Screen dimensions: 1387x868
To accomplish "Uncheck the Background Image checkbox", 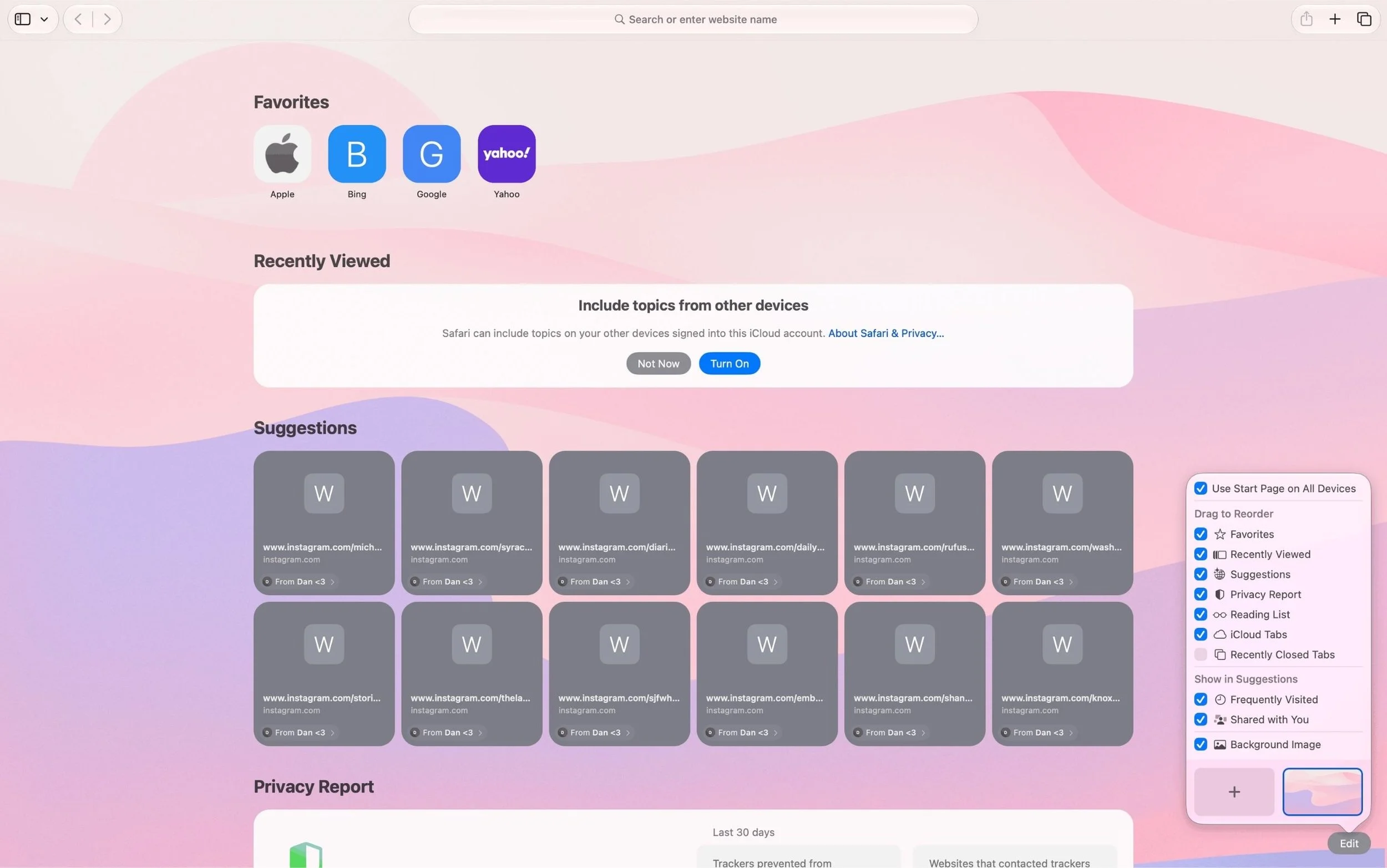I will pos(1201,744).
